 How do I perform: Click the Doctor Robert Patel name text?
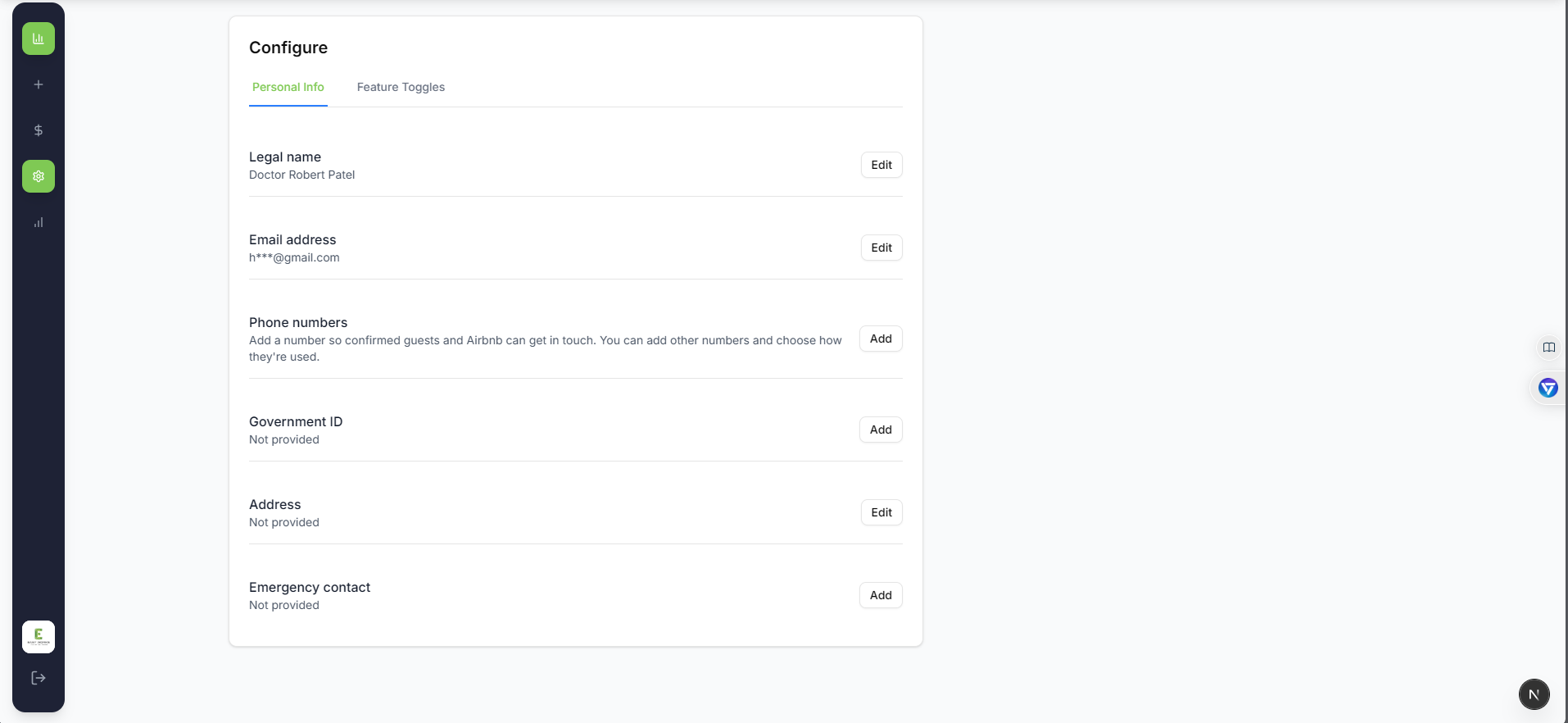tap(301, 175)
